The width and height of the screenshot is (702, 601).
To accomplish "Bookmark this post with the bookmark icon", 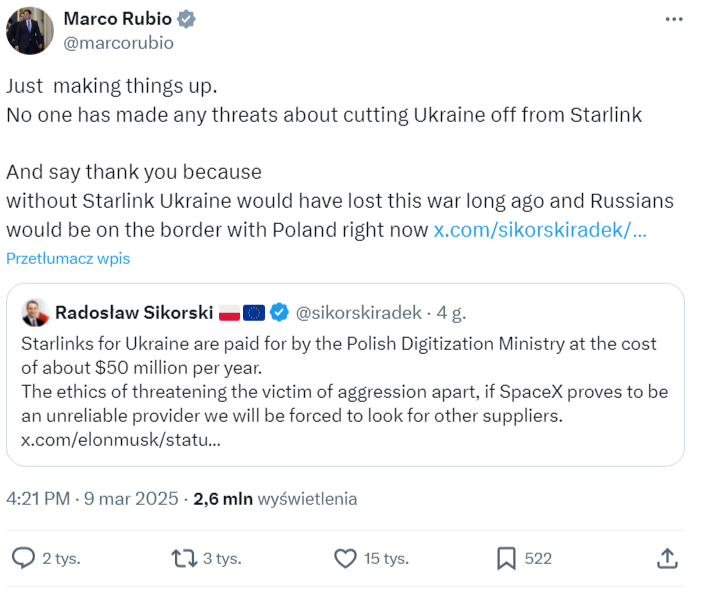I will point(507,558).
